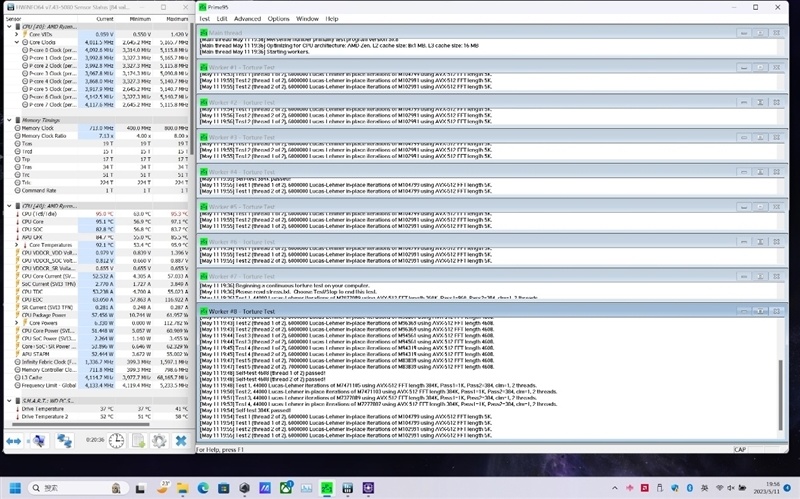Open the Xbox app on the taskbar

pos(286,488)
